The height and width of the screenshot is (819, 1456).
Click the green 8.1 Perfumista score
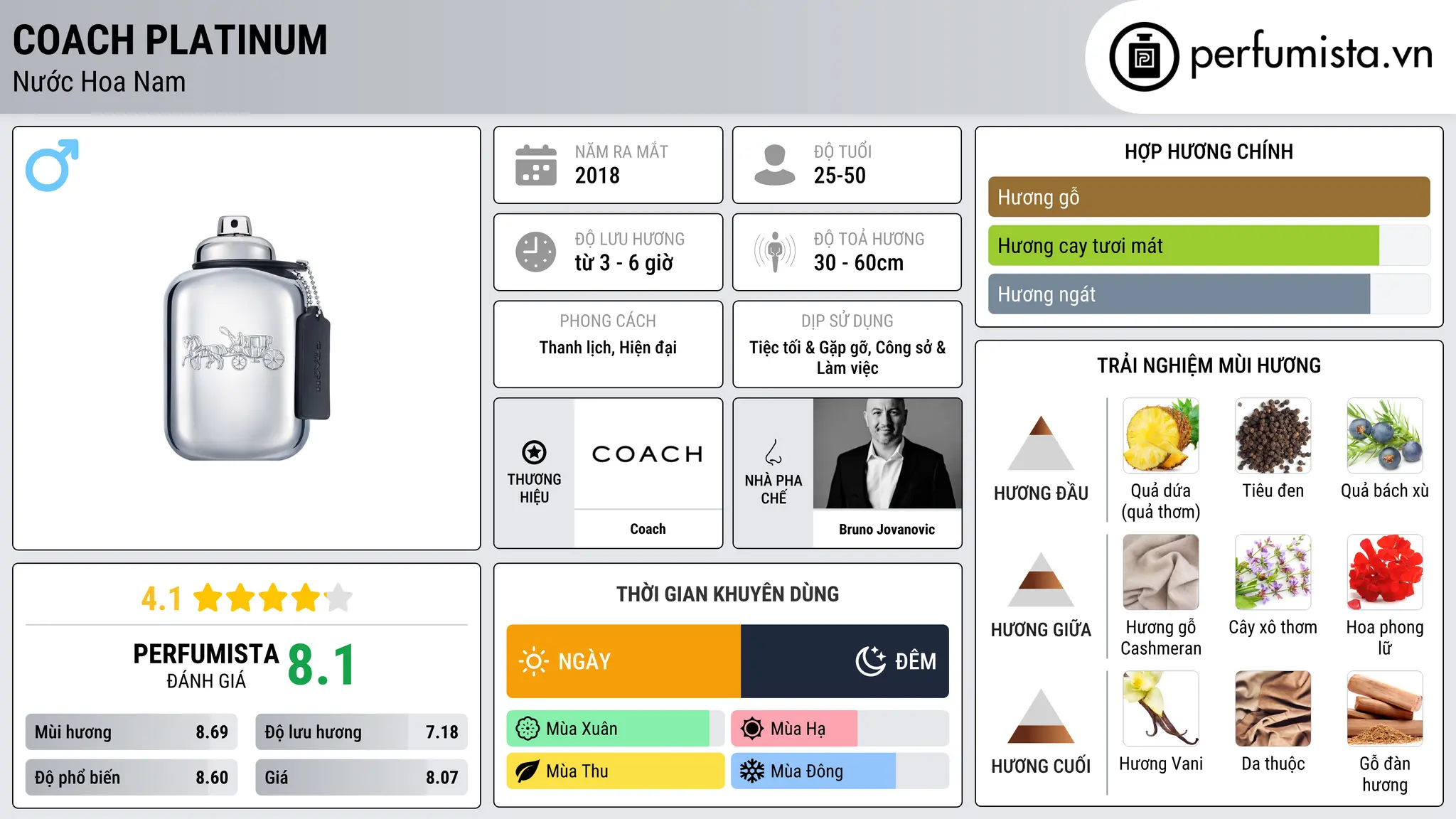tap(321, 665)
